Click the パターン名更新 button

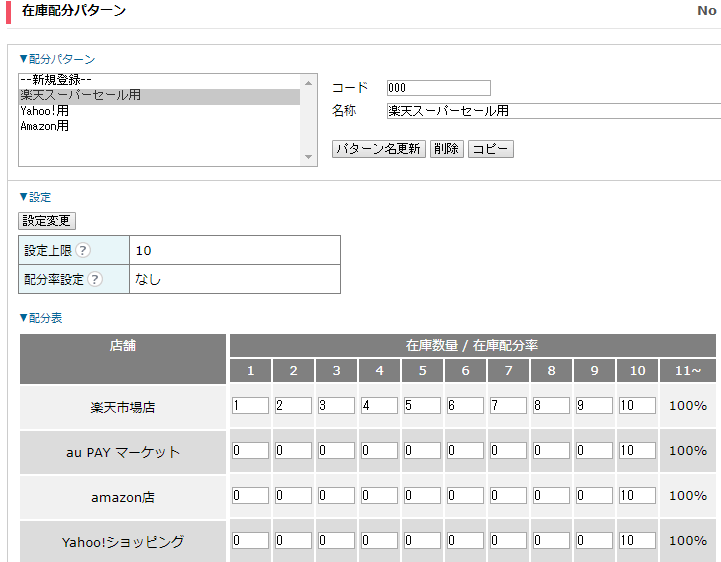pos(378,149)
